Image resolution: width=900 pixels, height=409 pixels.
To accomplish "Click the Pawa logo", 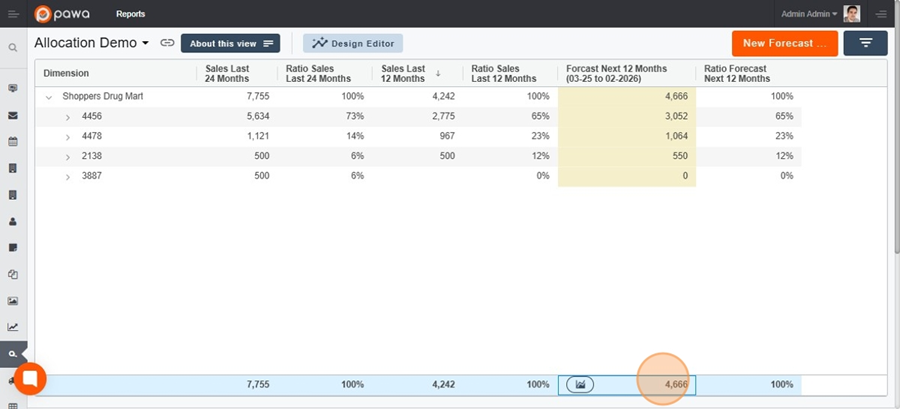I will point(62,14).
